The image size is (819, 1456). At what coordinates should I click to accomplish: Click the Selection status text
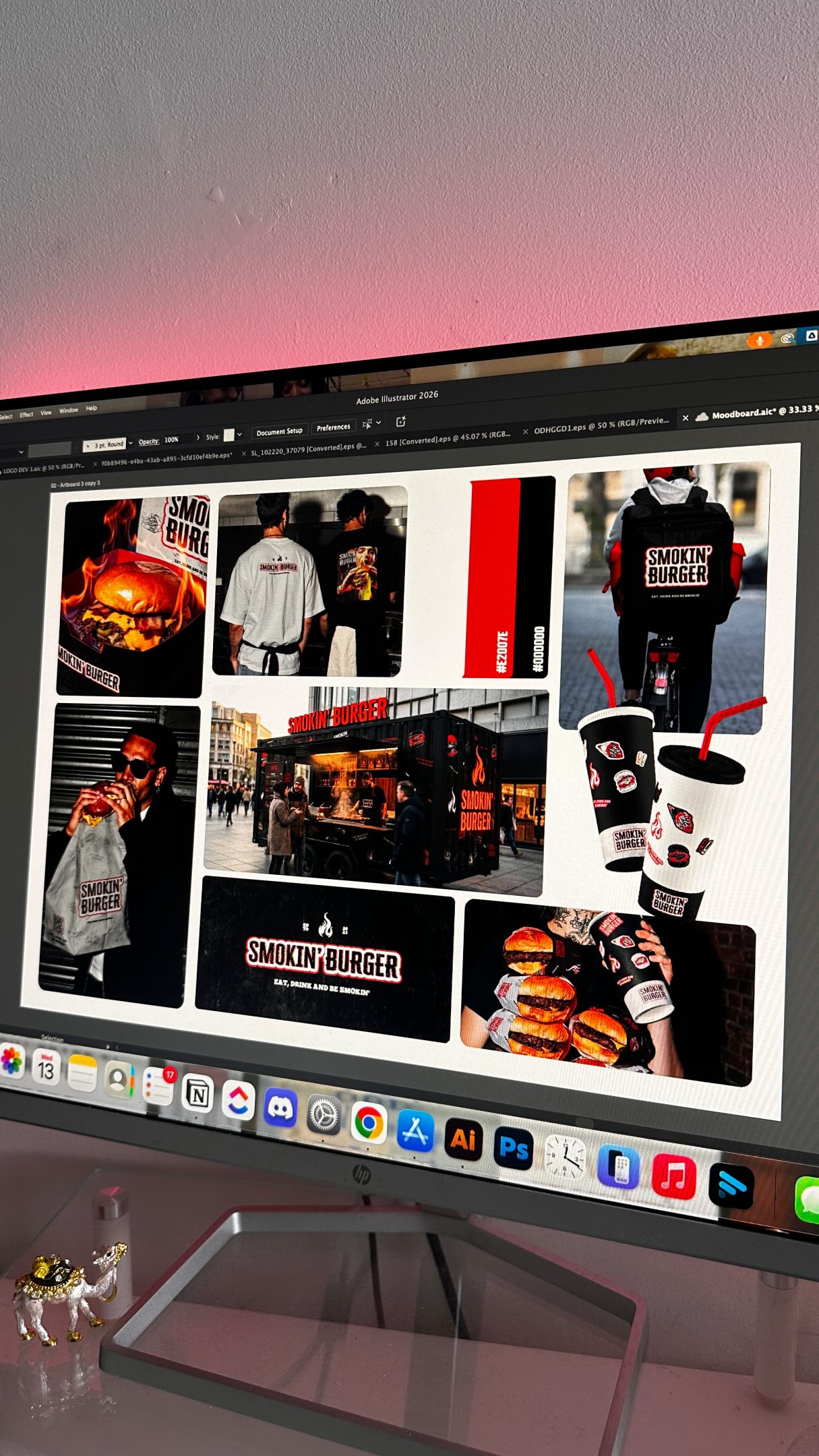pos(52,1038)
